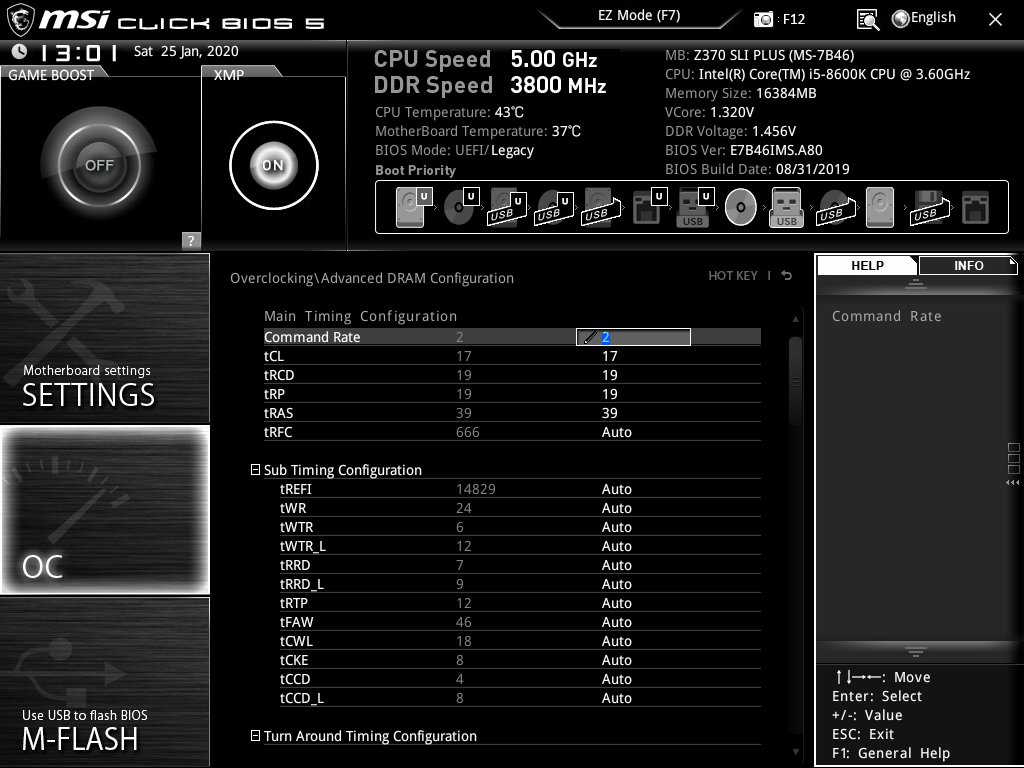Click the question mark help button under GAME BOOST
The height and width of the screenshot is (768, 1024).
(190, 240)
